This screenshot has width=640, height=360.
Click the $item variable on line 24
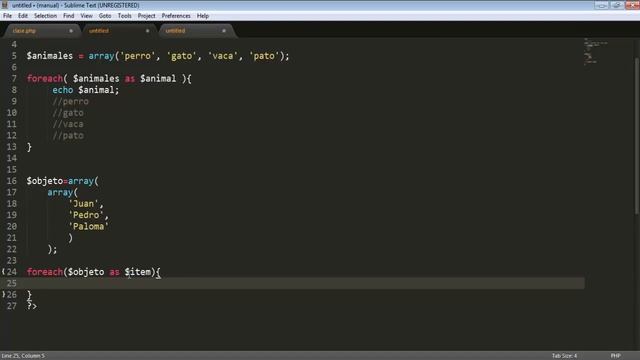pyautogui.click(x=138, y=272)
